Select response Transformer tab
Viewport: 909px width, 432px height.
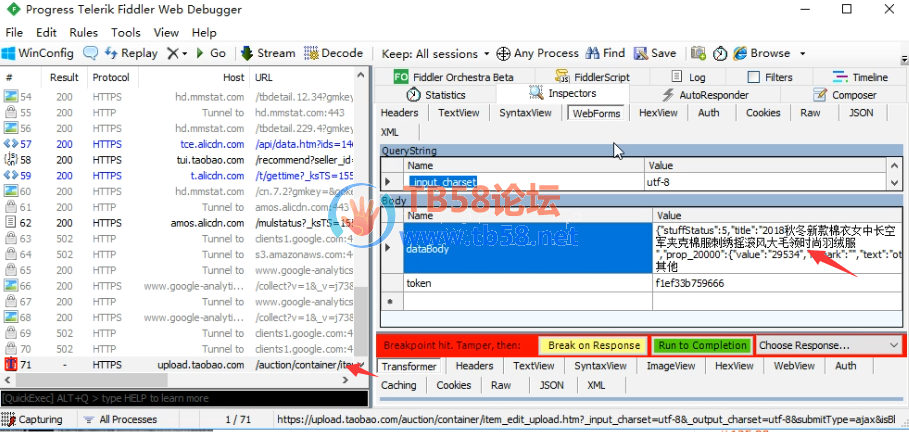tap(408, 366)
